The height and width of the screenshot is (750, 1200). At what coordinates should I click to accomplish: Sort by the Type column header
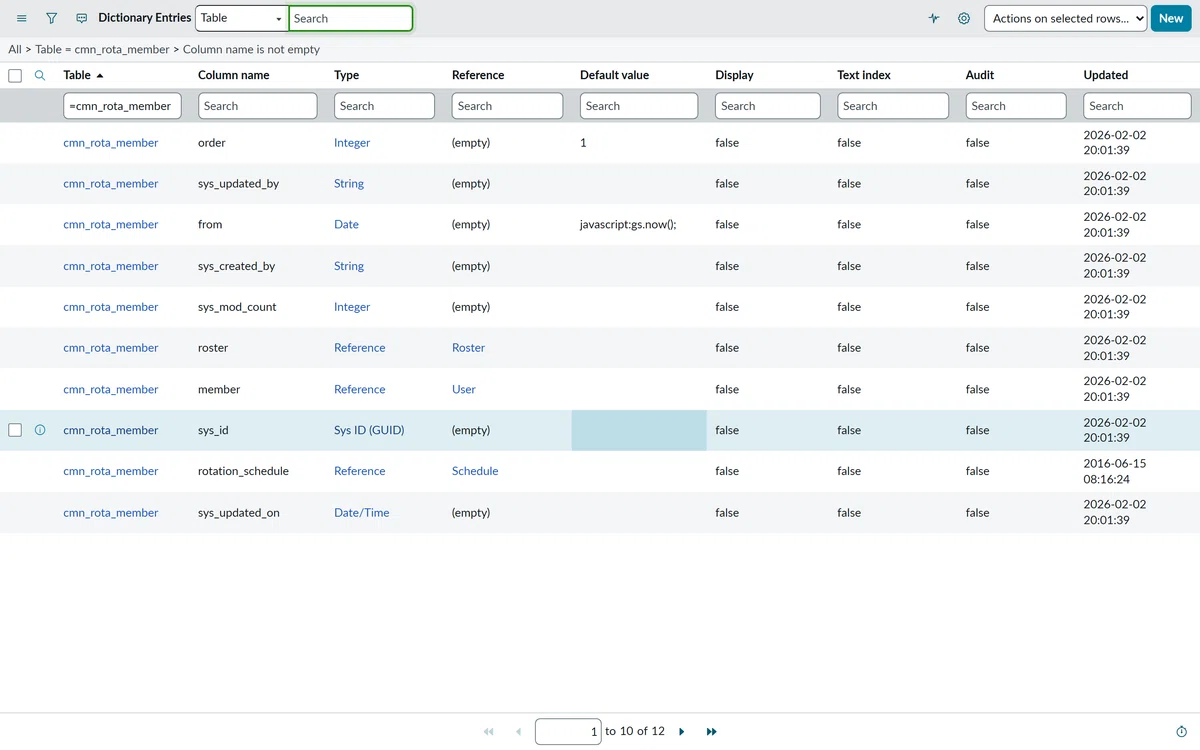coord(346,75)
